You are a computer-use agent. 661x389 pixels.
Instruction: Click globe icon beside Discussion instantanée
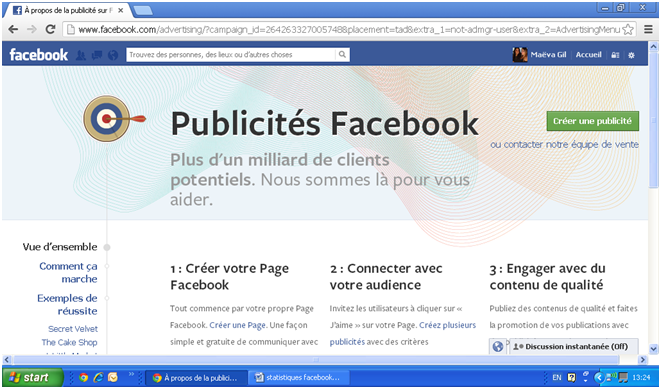(498, 346)
